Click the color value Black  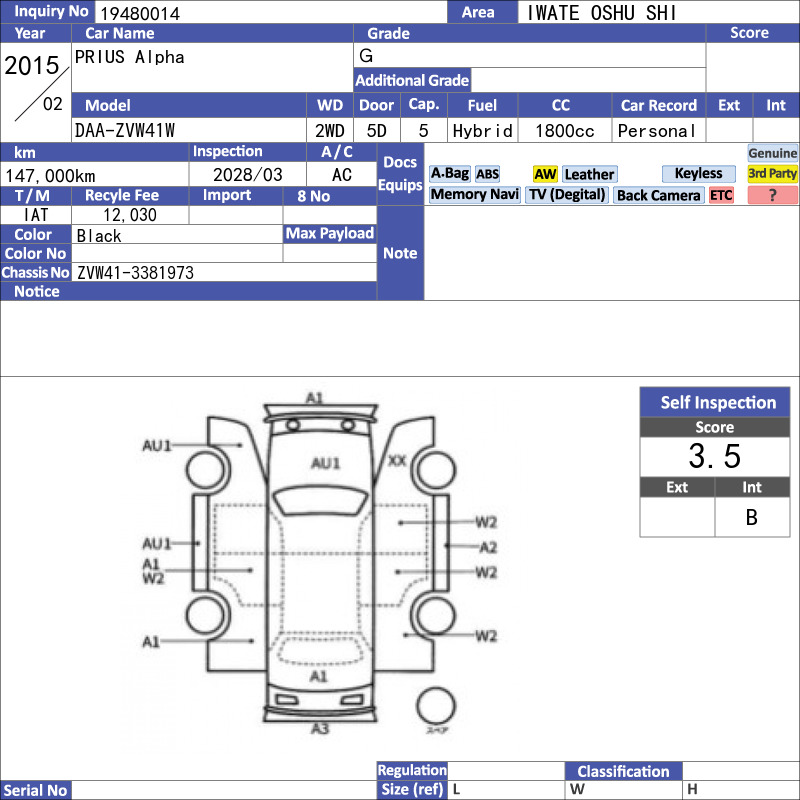99,235
